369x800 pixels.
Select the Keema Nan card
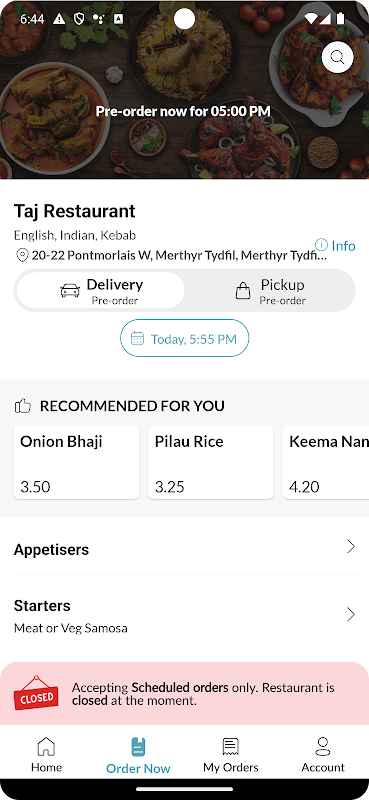[x=326, y=462]
